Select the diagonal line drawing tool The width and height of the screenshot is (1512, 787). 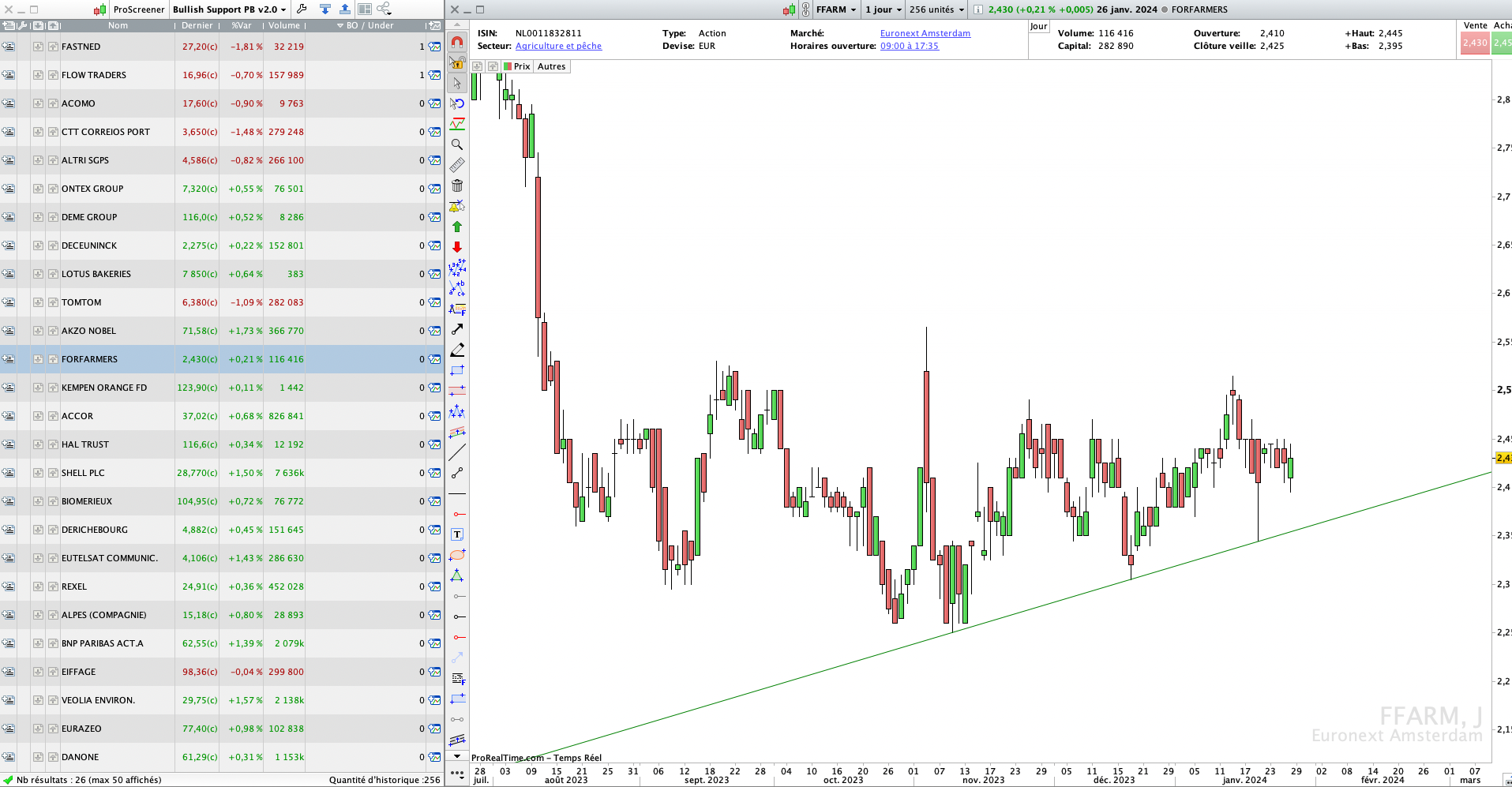point(457,452)
